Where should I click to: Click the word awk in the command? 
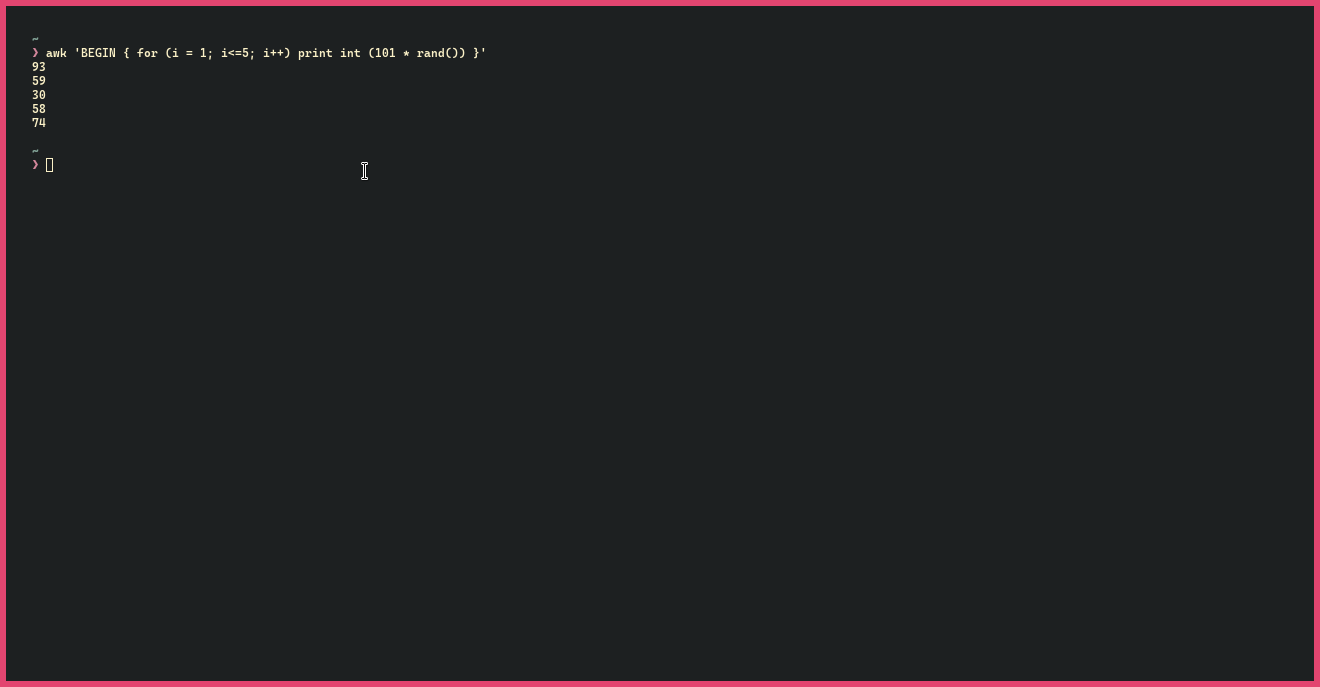pos(56,53)
